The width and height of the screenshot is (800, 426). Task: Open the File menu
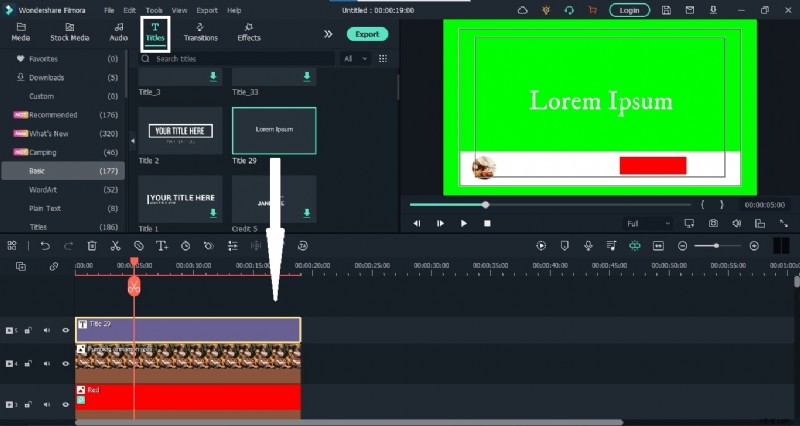(x=109, y=10)
